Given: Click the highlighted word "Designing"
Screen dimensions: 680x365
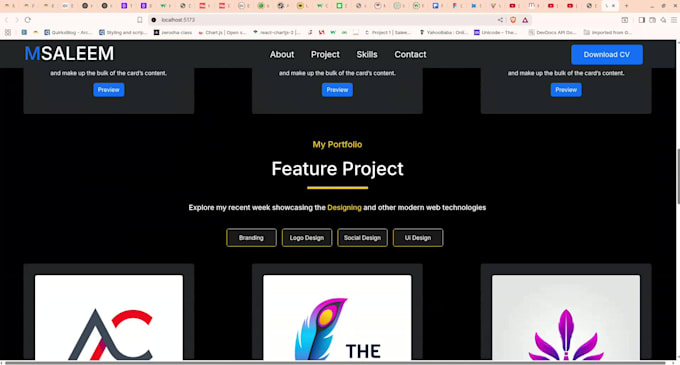Looking at the screenshot, I should pyautogui.click(x=344, y=208).
